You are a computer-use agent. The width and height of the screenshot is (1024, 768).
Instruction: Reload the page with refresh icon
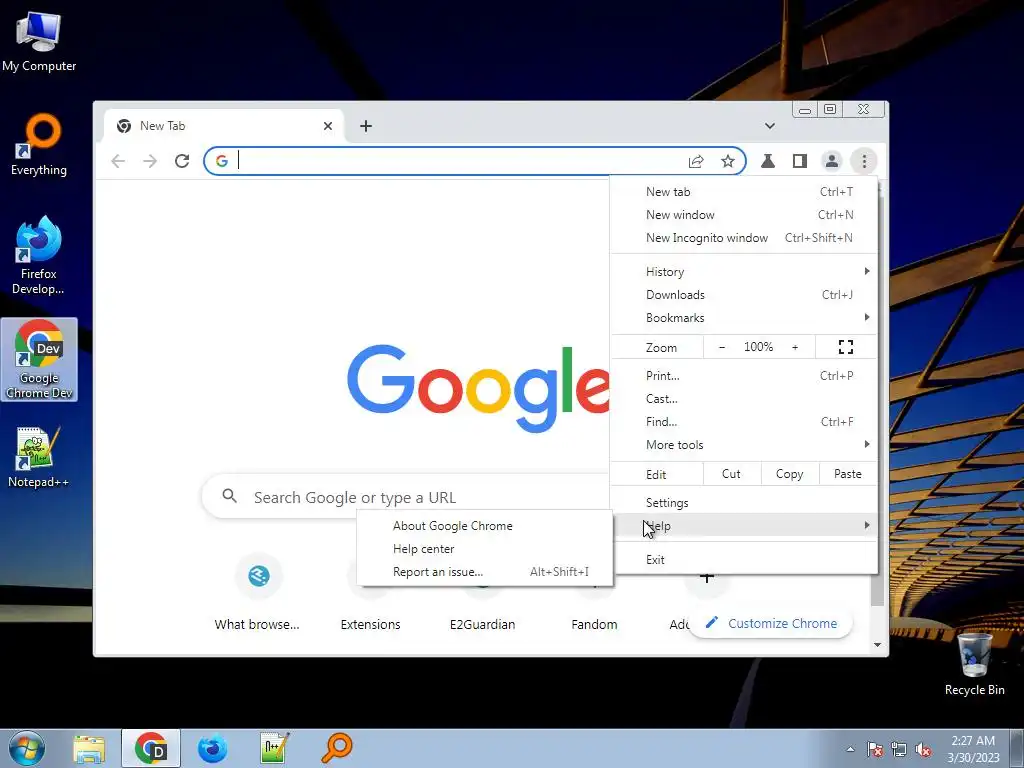pos(182,161)
